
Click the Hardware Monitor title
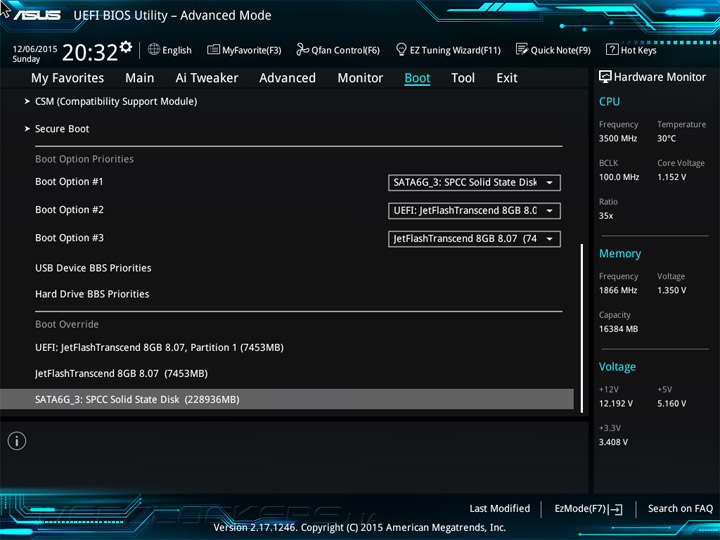tap(660, 77)
